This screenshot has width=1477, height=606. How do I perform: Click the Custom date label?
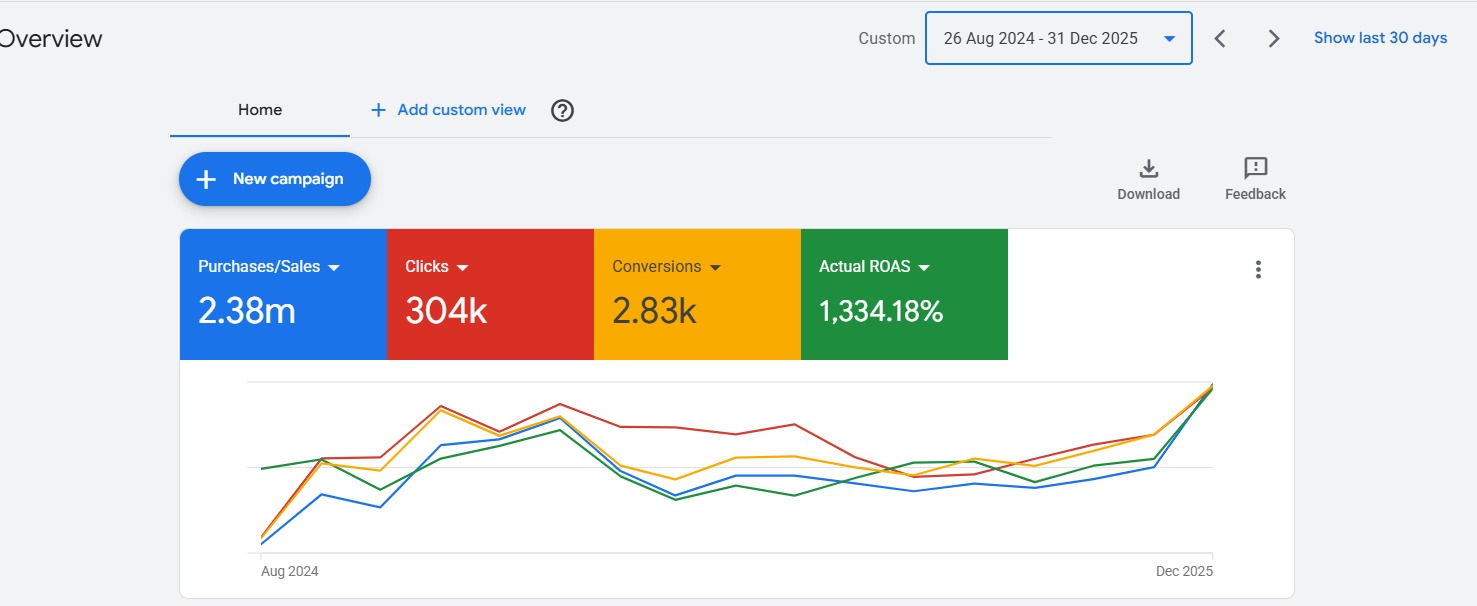(887, 38)
